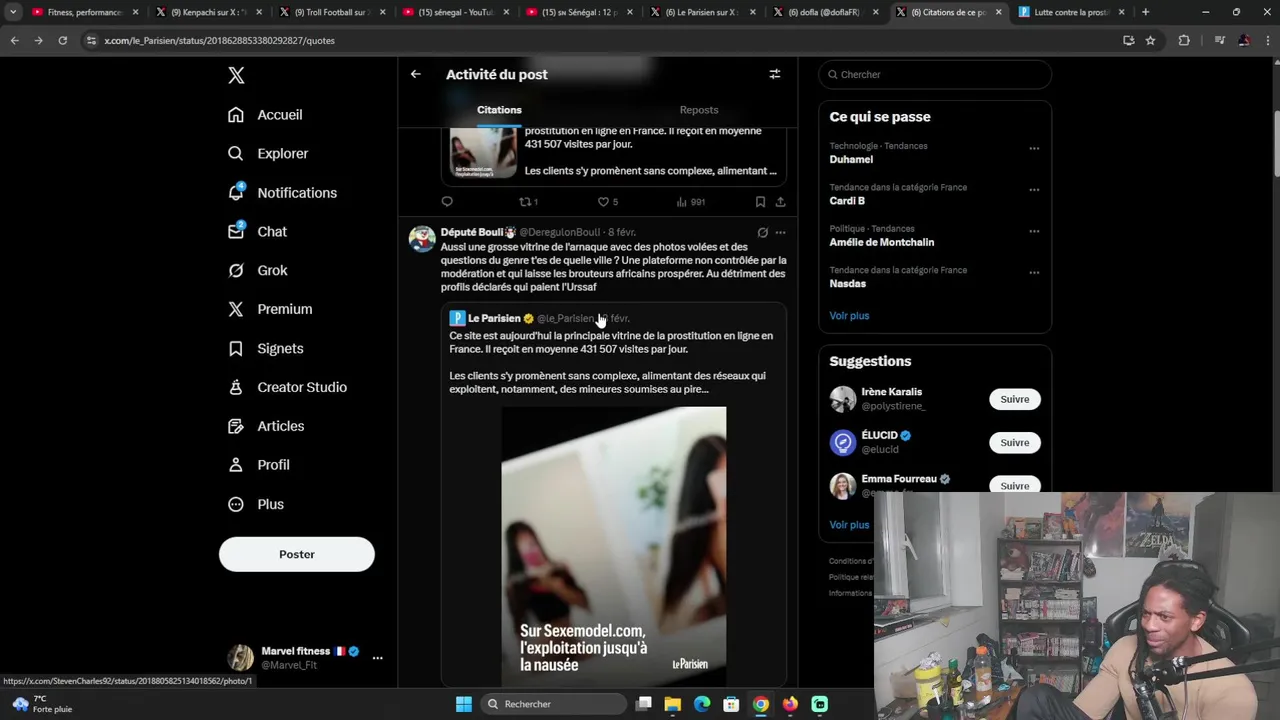Share the first quoted post
The height and width of the screenshot is (720, 1280).
point(780,202)
